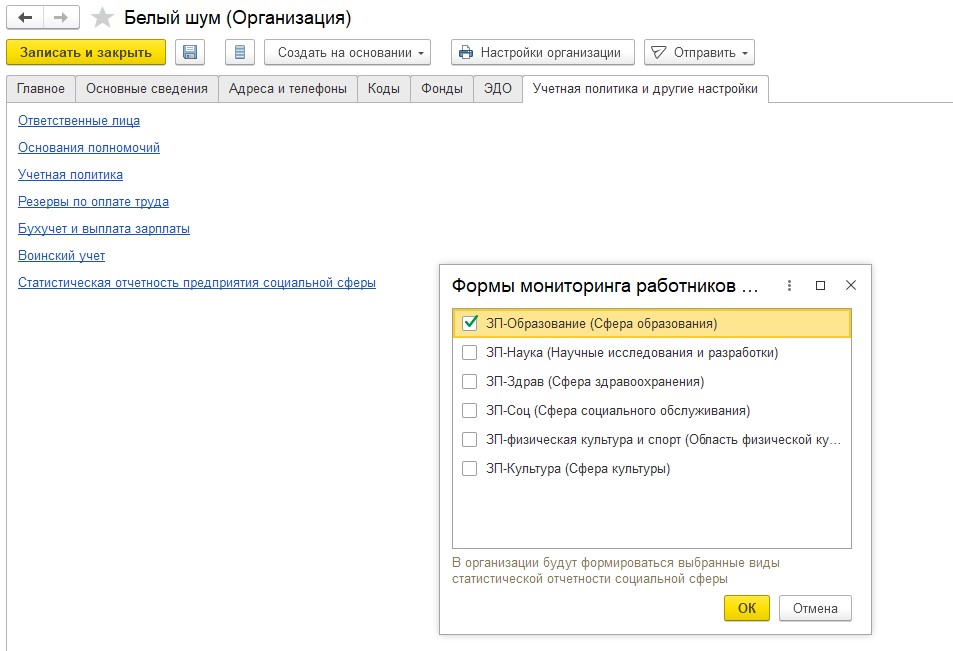Click the forward navigation arrow

[60, 18]
